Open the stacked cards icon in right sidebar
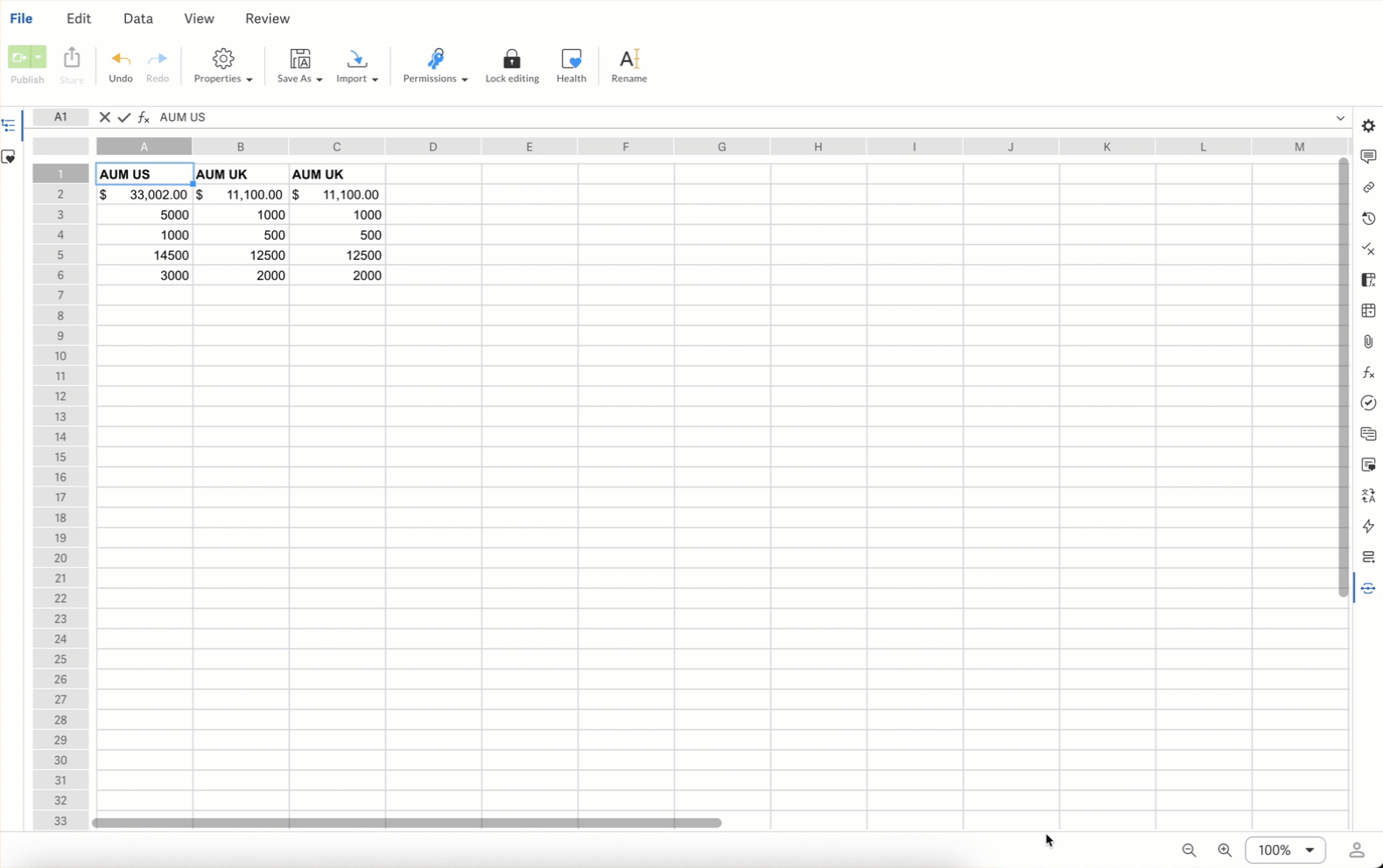This screenshot has width=1383, height=868. click(x=1369, y=434)
